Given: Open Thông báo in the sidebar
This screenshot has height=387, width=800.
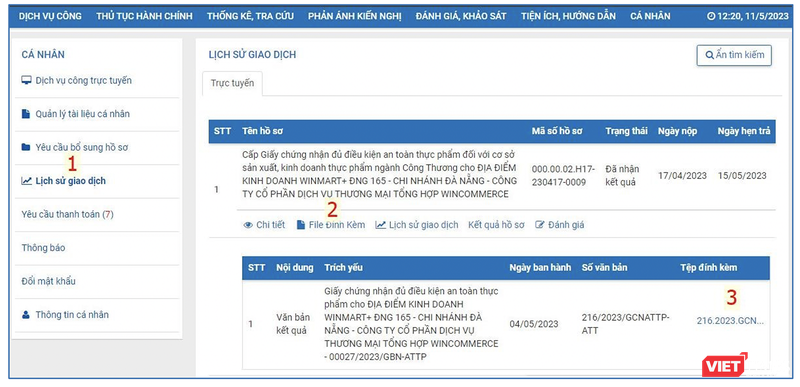Looking at the screenshot, I should 43,248.
